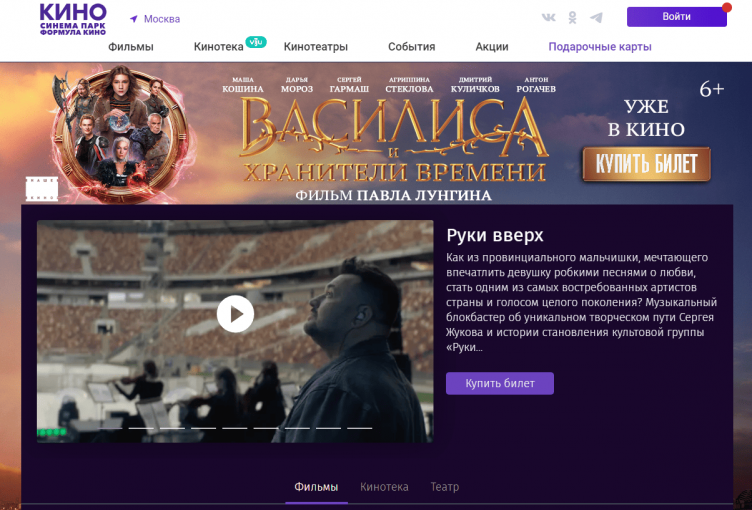This screenshot has height=510, width=752.
Task: Click the viju badge next to Кинотека
Action: (256, 42)
